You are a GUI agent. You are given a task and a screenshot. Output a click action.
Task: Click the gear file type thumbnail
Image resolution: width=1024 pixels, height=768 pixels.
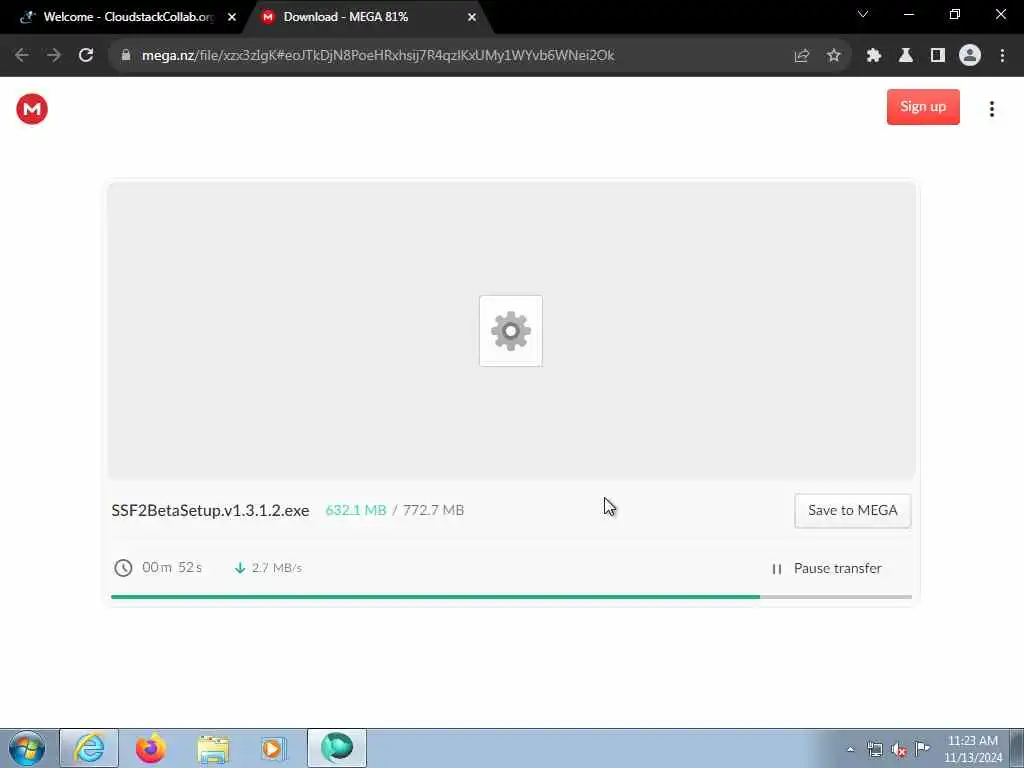511,331
